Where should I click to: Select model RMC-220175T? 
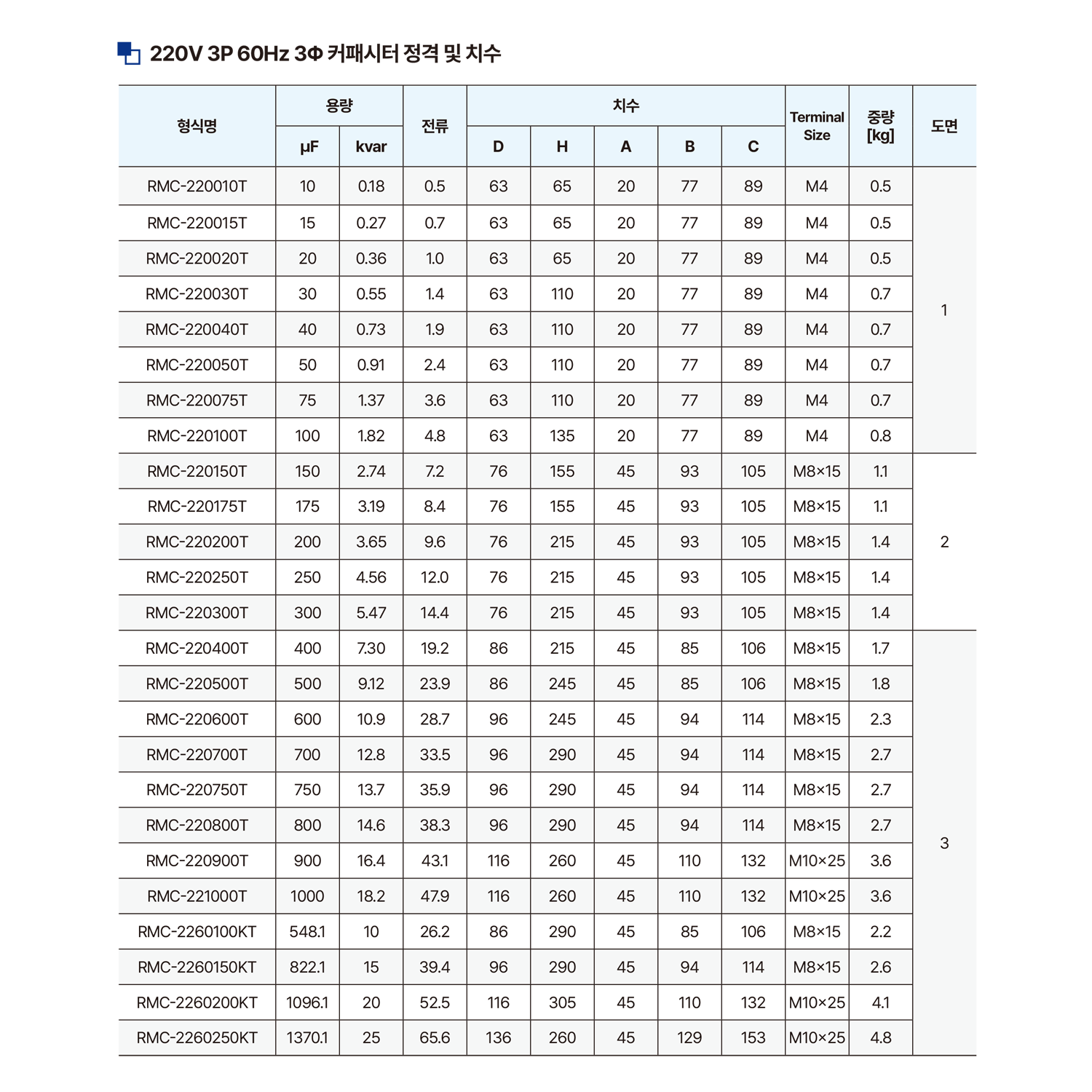(197, 506)
